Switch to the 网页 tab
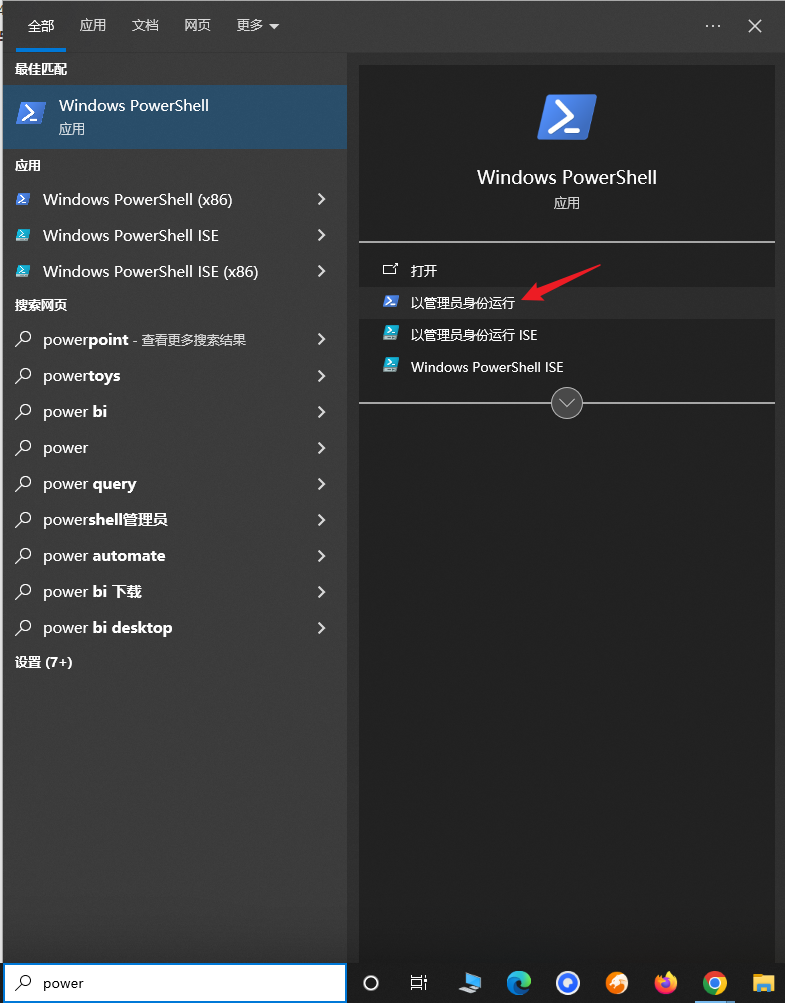 click(x=197, y=26)
